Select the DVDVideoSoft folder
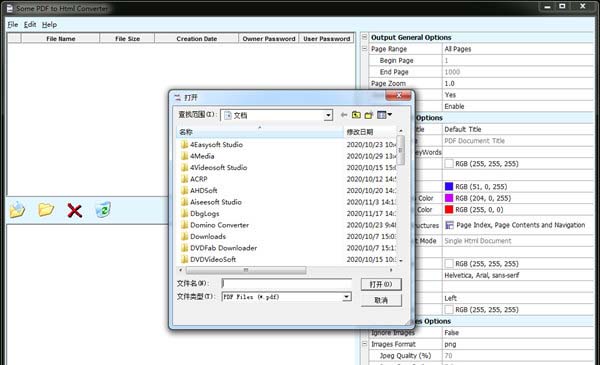Viewport: 600px width, 365px height. [x=209, y=259]
